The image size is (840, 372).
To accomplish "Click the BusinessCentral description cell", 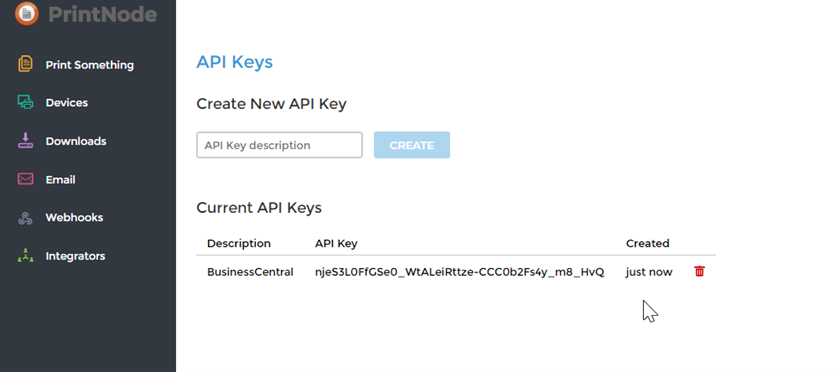I will (250, 272).
